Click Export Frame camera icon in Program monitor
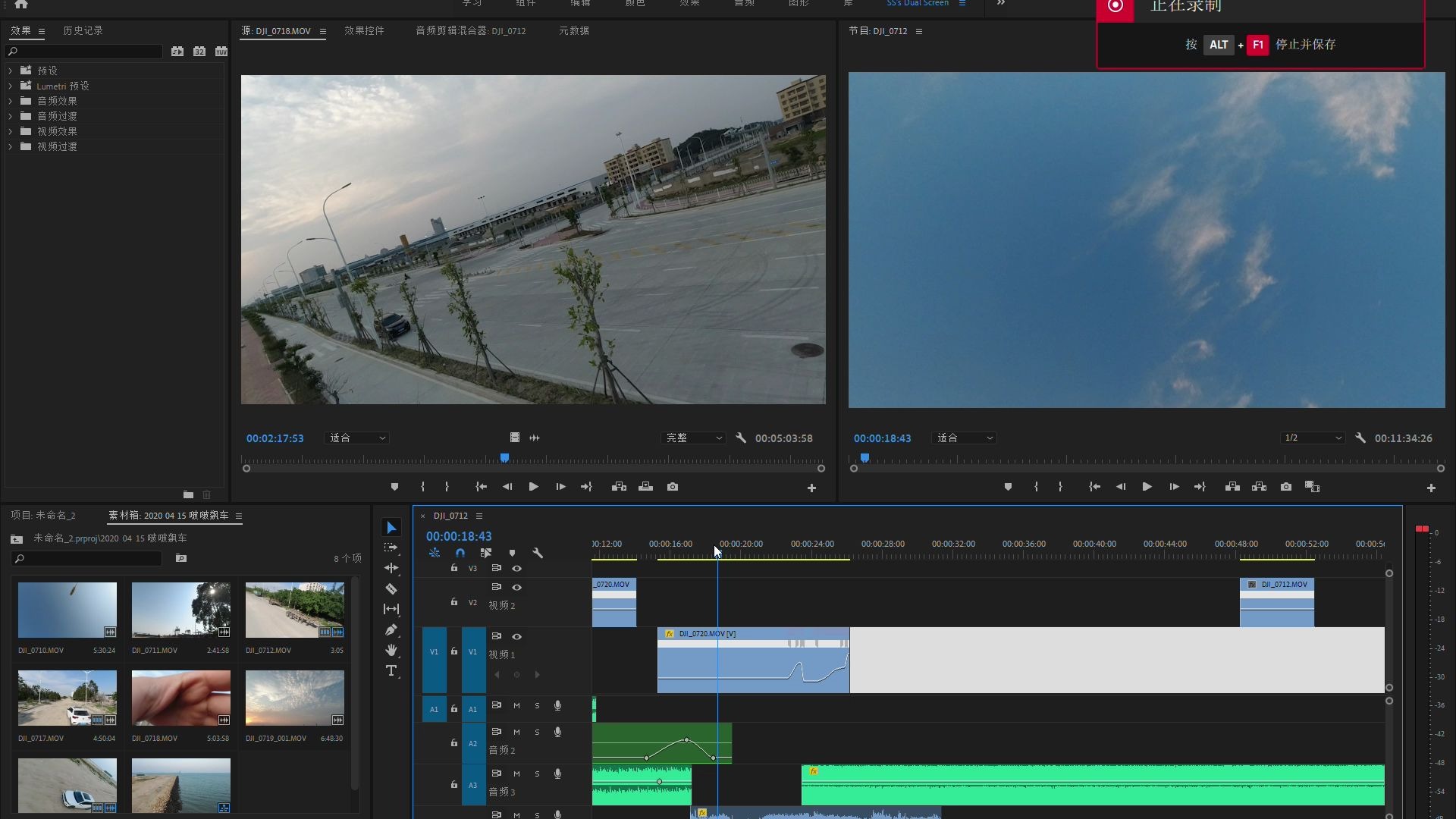Viewport: 1456px width, 819px height. tap(1286, 487)
